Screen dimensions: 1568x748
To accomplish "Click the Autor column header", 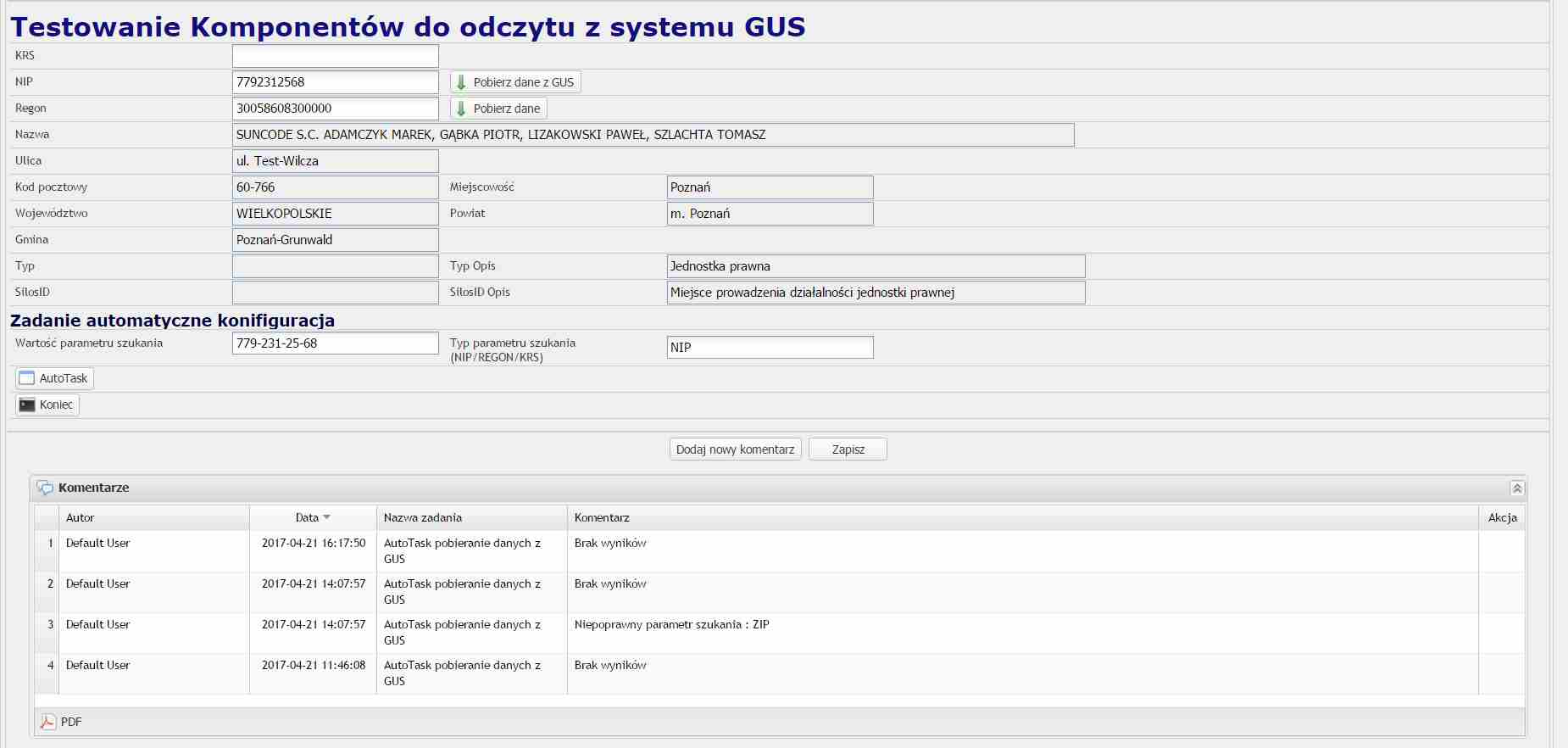I will 154,517.
